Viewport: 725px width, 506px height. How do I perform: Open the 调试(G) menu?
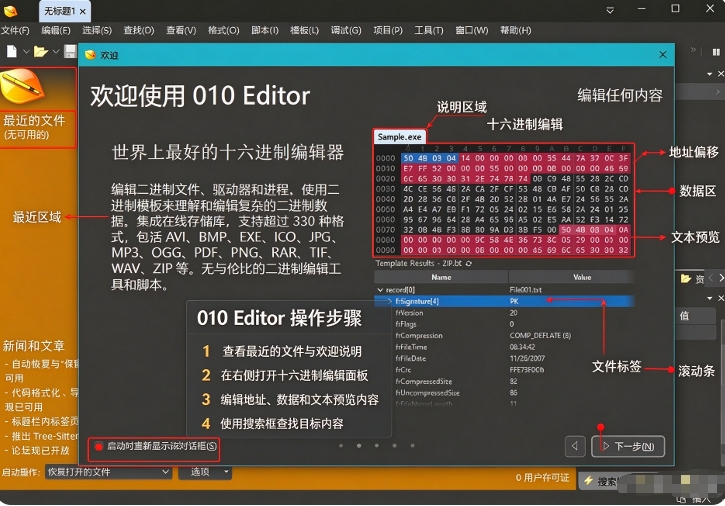tap(346, 31)
